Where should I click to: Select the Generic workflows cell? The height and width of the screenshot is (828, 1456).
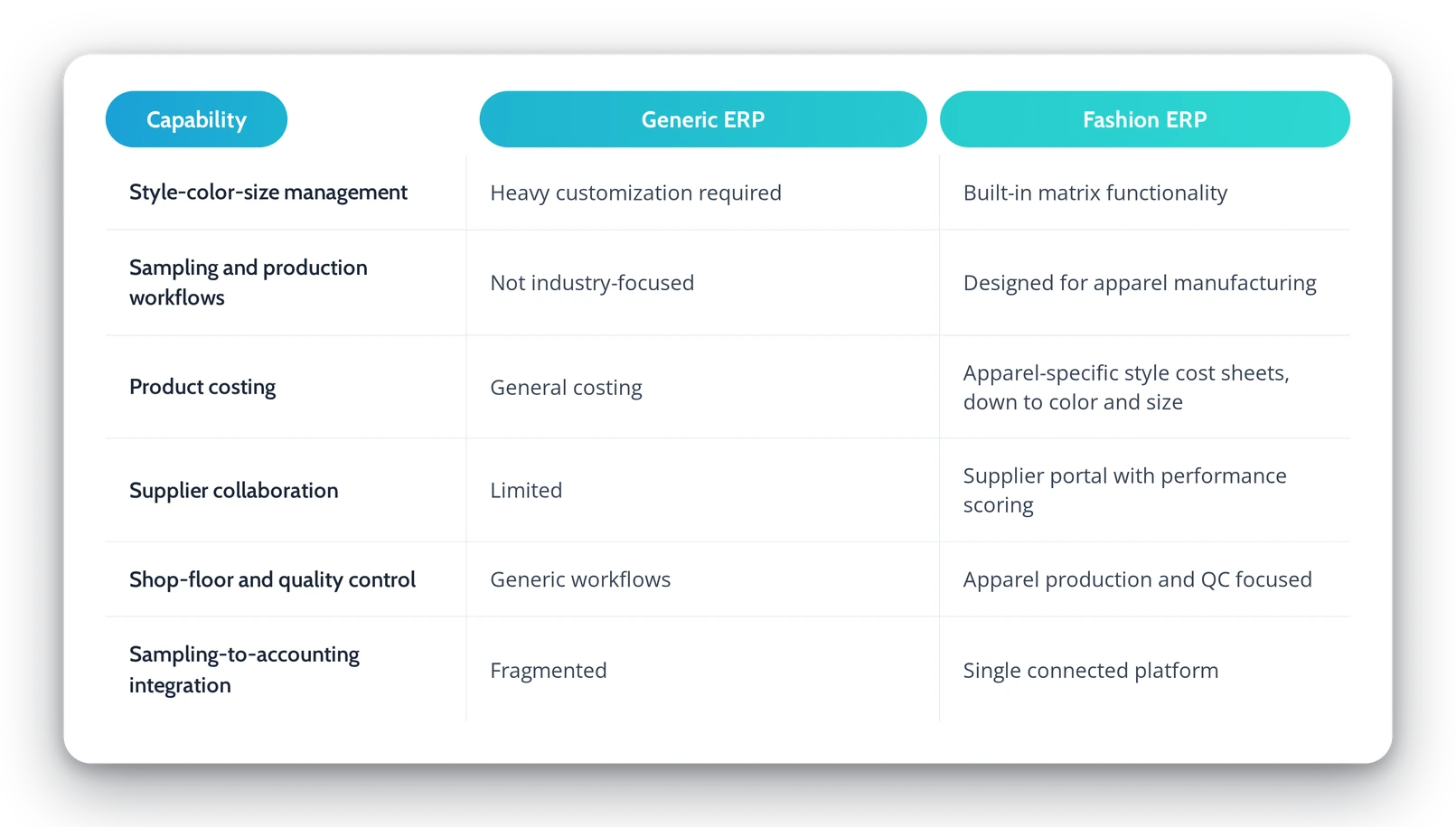pos(580,579)
